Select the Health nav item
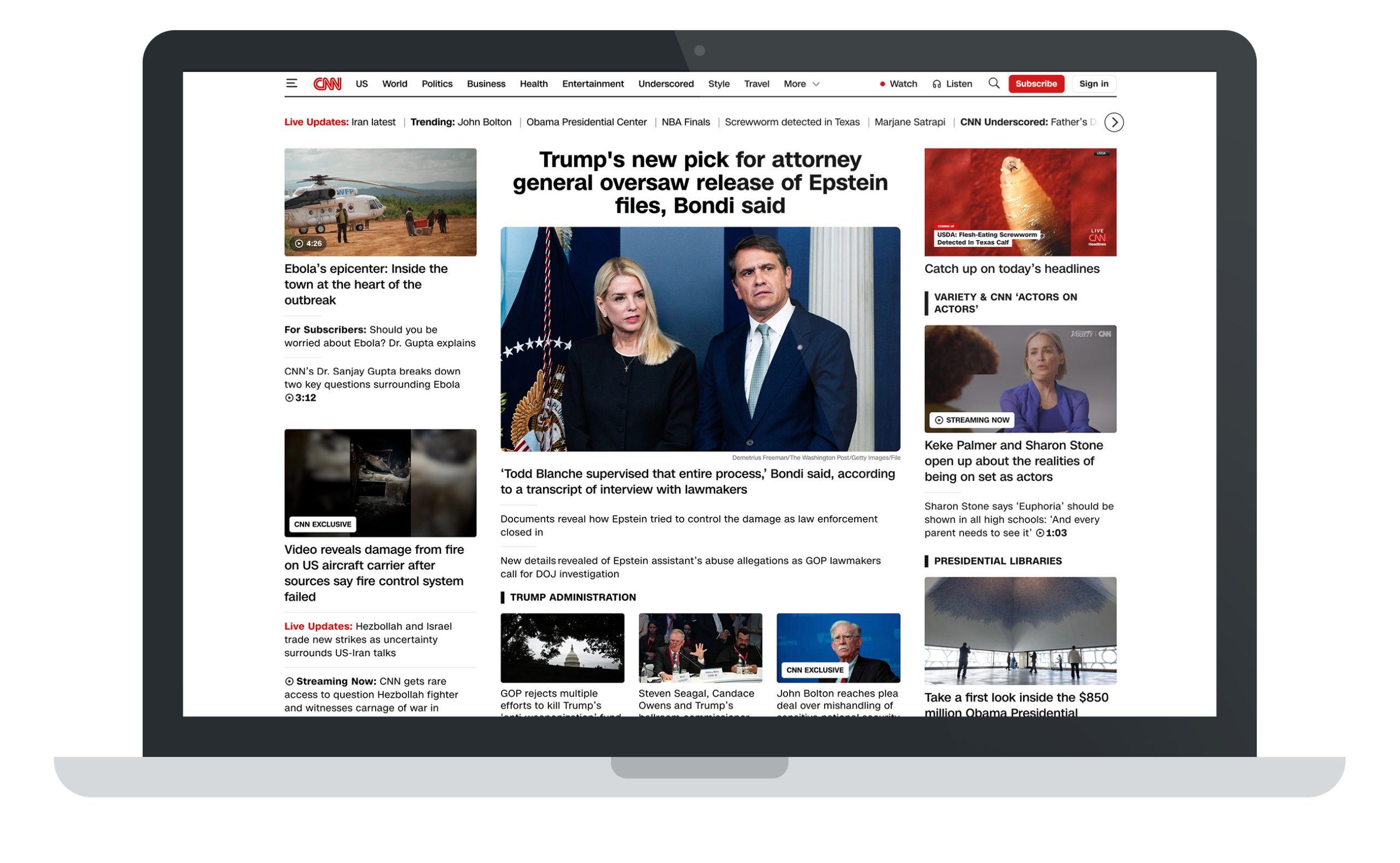1400x863 pixels. point(534,84)
